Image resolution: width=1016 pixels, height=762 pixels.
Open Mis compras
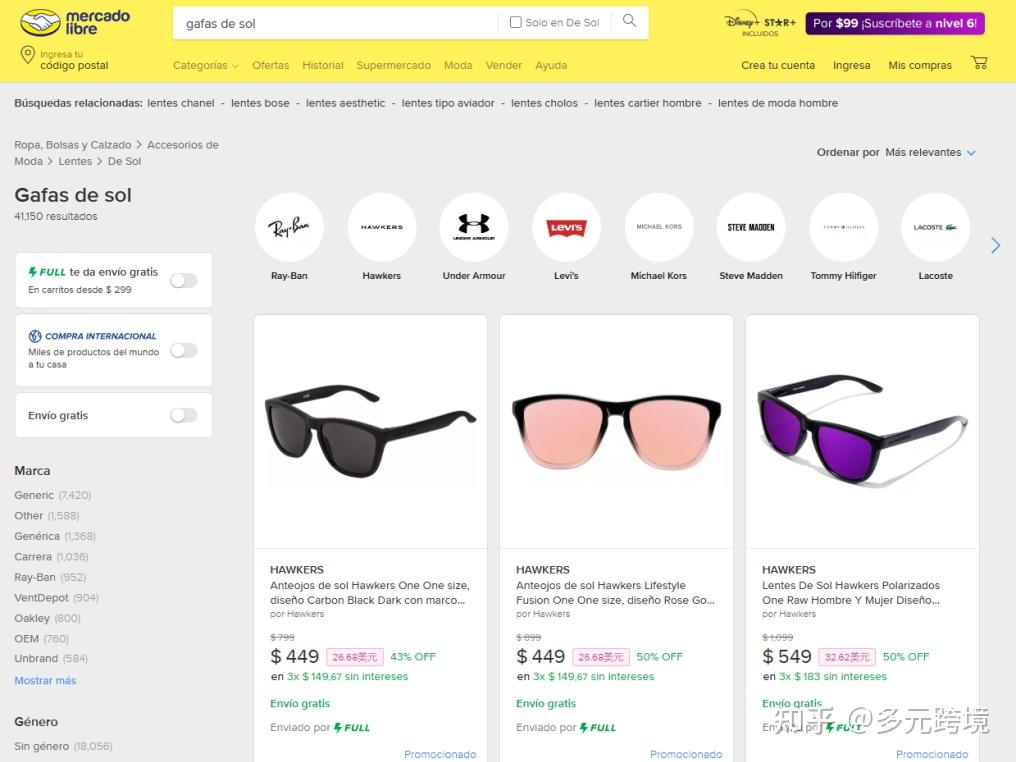pos(920,65)
